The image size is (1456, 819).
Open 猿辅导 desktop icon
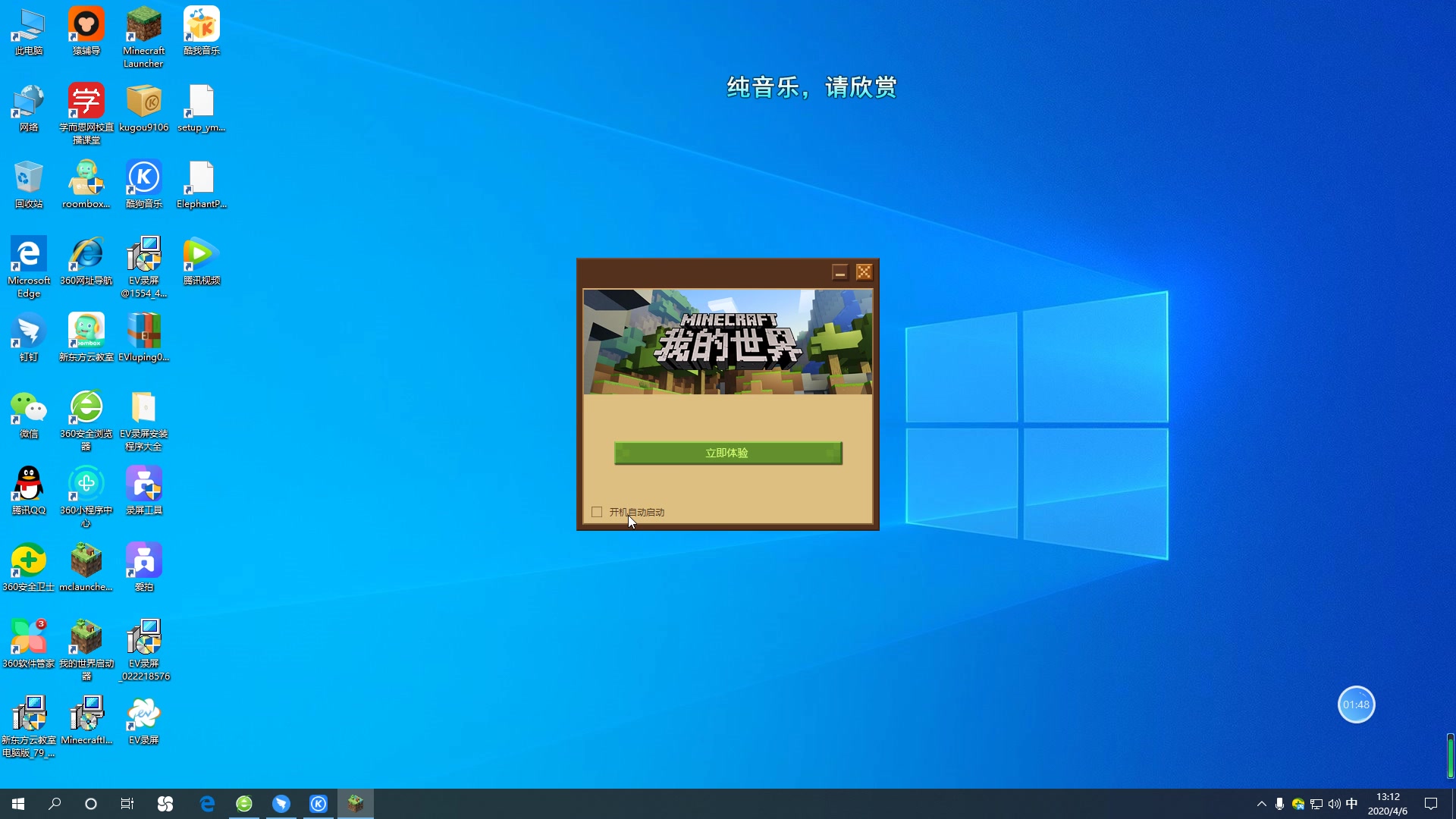coord(86,32)
